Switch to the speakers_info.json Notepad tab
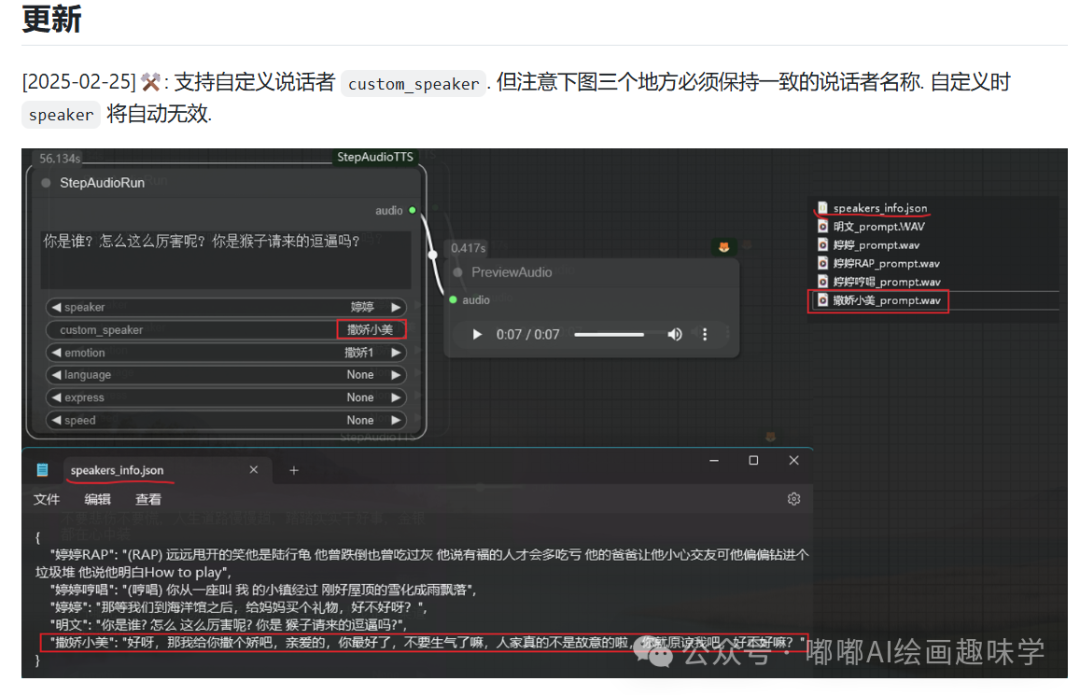This screenshot has height=695, width=1080. [117, 470]
